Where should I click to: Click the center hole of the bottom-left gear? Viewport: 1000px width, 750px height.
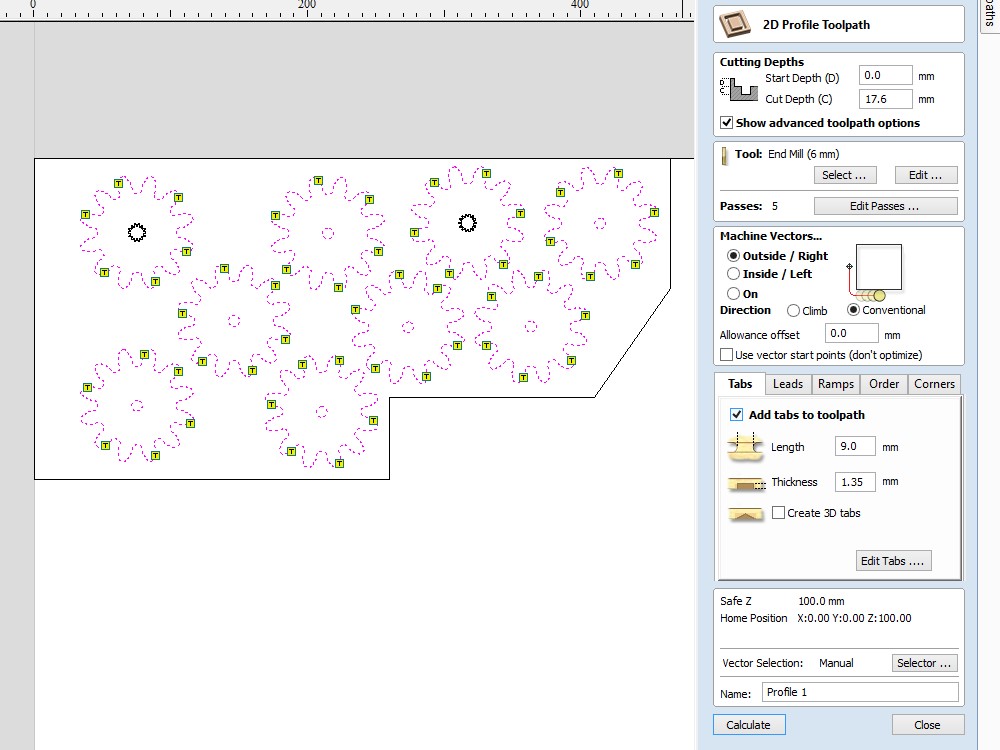click(x=136, y=405)
